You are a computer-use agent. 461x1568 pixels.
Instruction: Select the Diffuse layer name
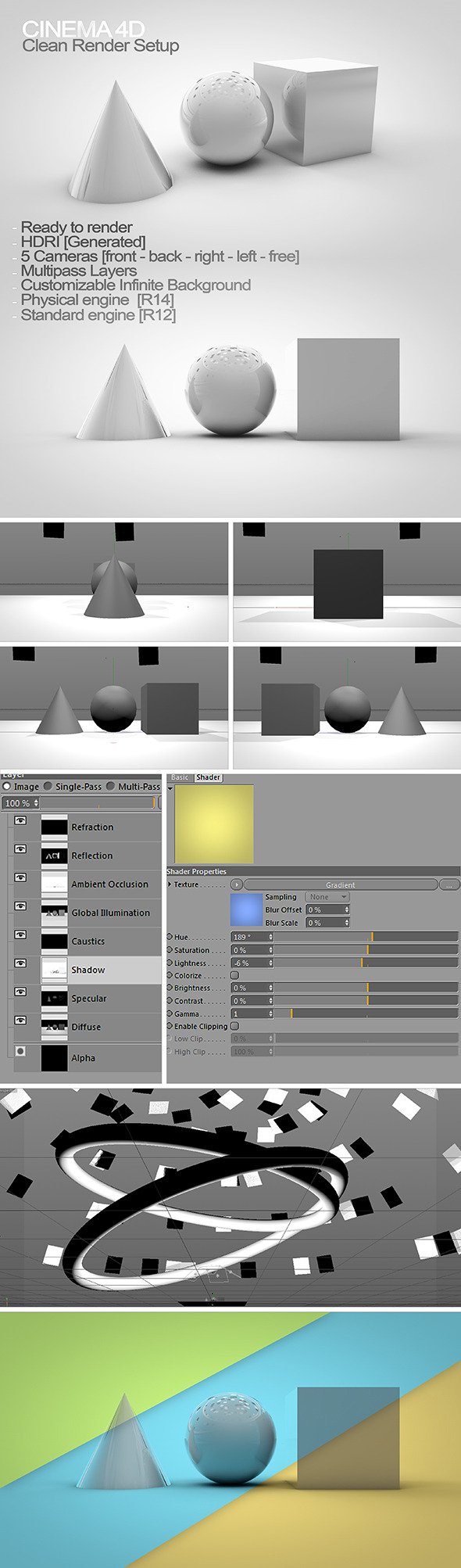pyautogui.click(x=86, y=1027)
